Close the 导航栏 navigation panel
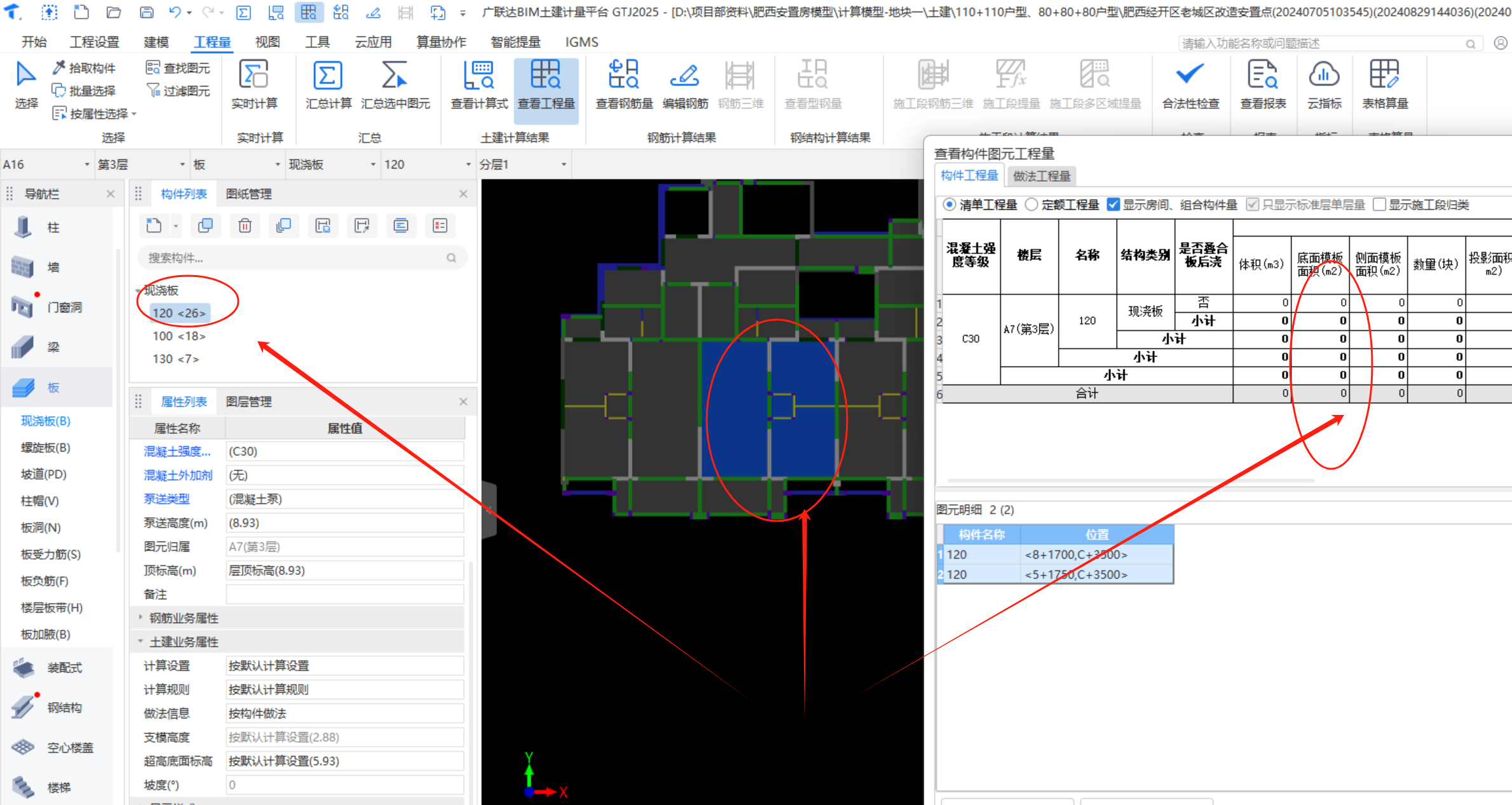The width and height of the screenshot is (1512, 805). point(111,194)
